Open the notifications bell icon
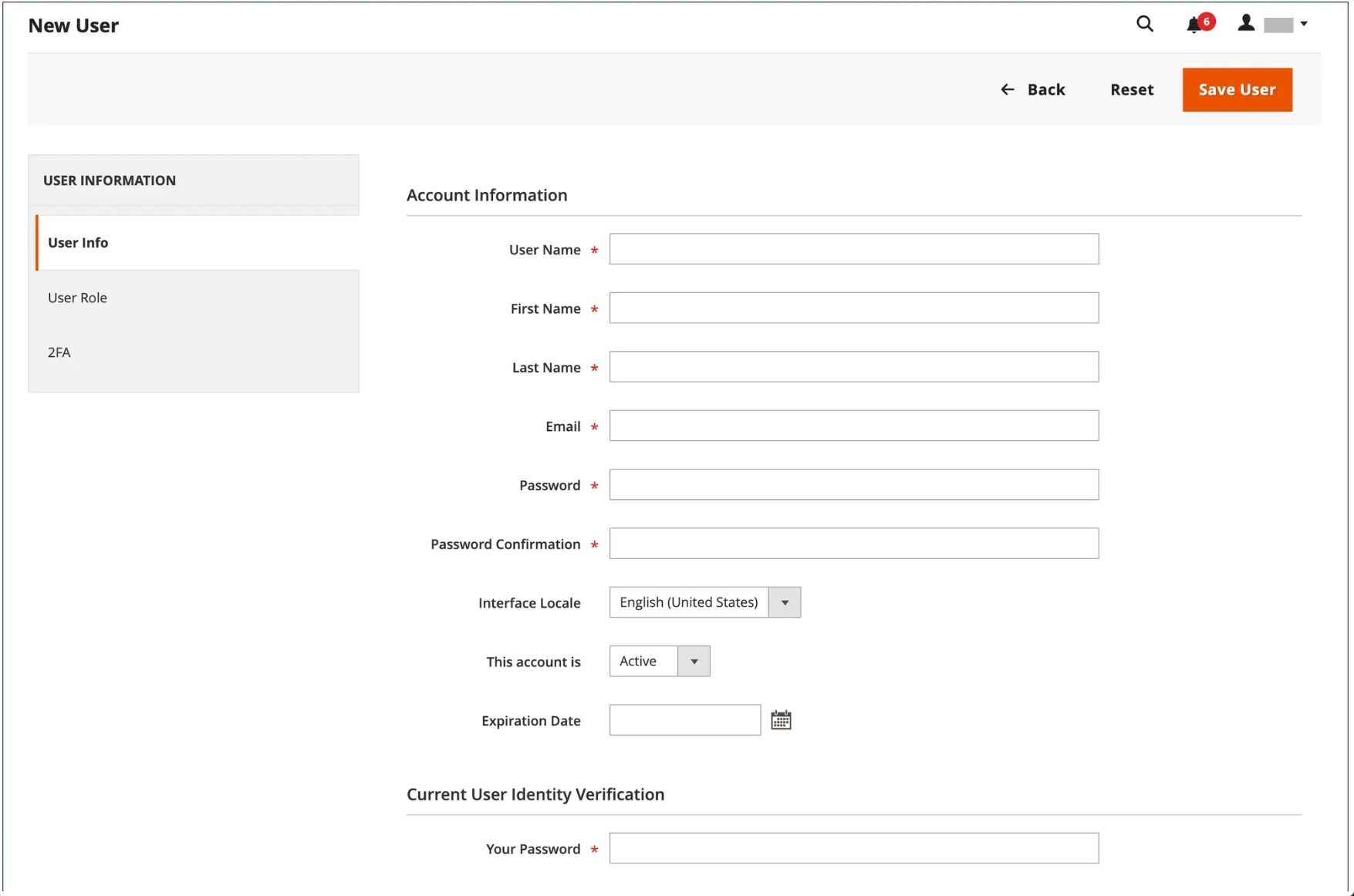1354x896 pixels. 1194,25
